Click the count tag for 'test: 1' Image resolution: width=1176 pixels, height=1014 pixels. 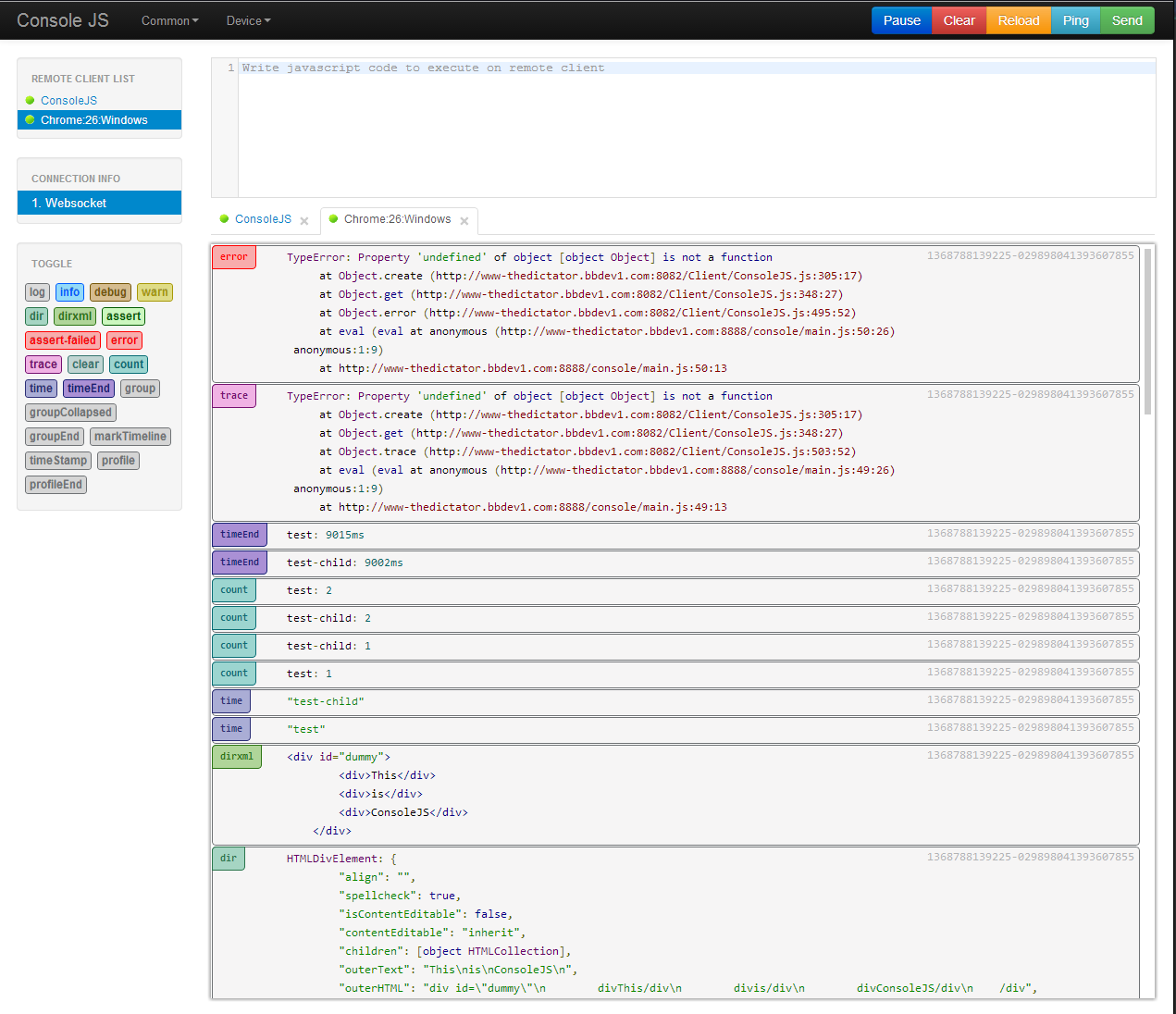234,674
